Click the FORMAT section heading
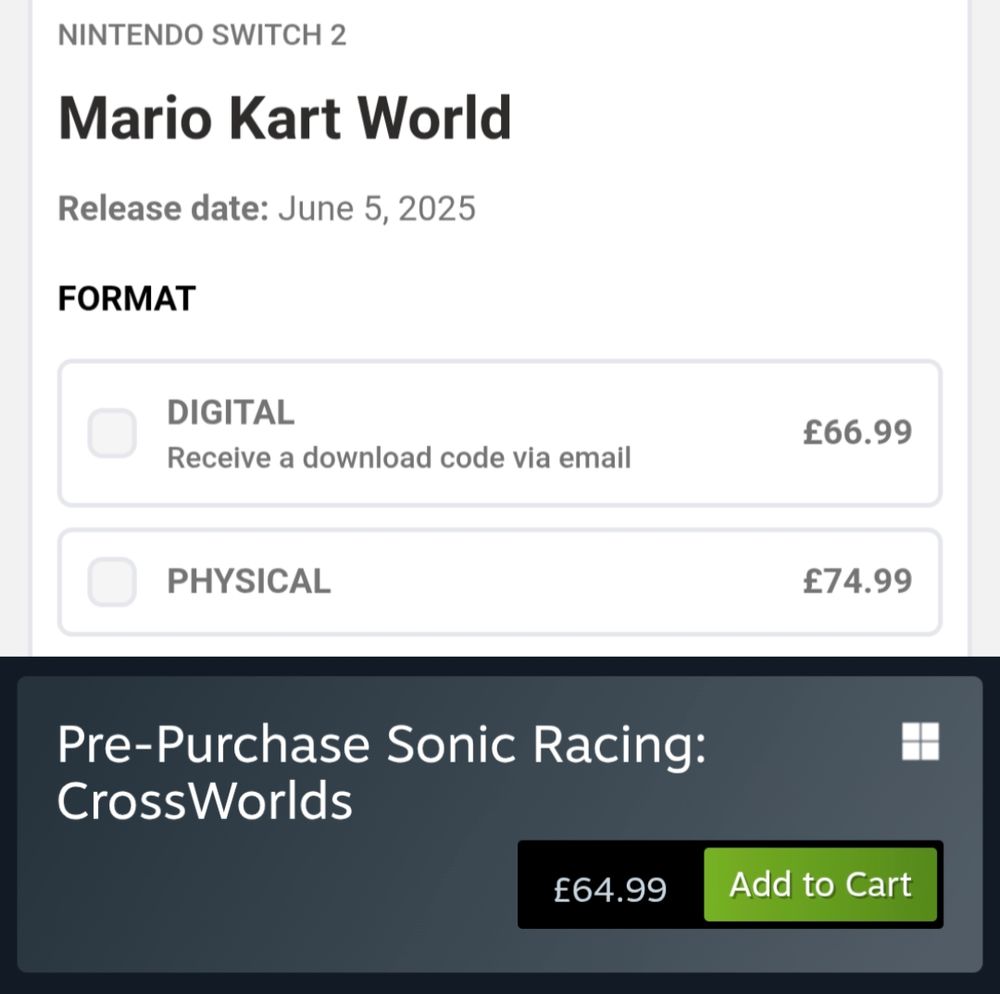Viewport: 1000px width, 994px height. 126,298
